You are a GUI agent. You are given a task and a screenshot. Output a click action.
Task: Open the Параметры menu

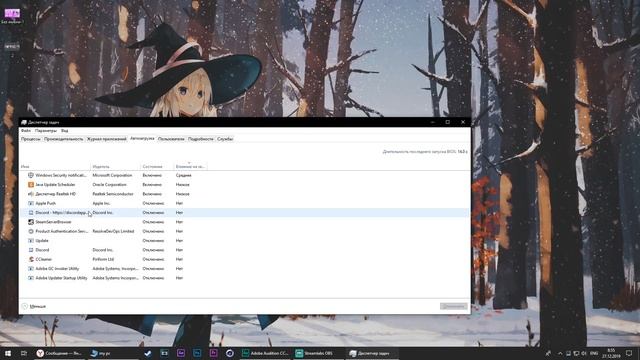(46, 131)
